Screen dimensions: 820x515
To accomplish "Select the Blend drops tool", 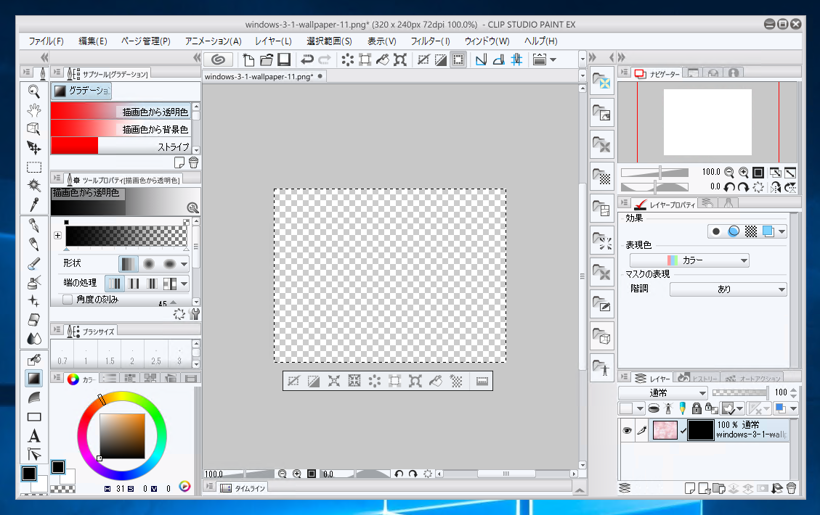I will coord(34,338).
